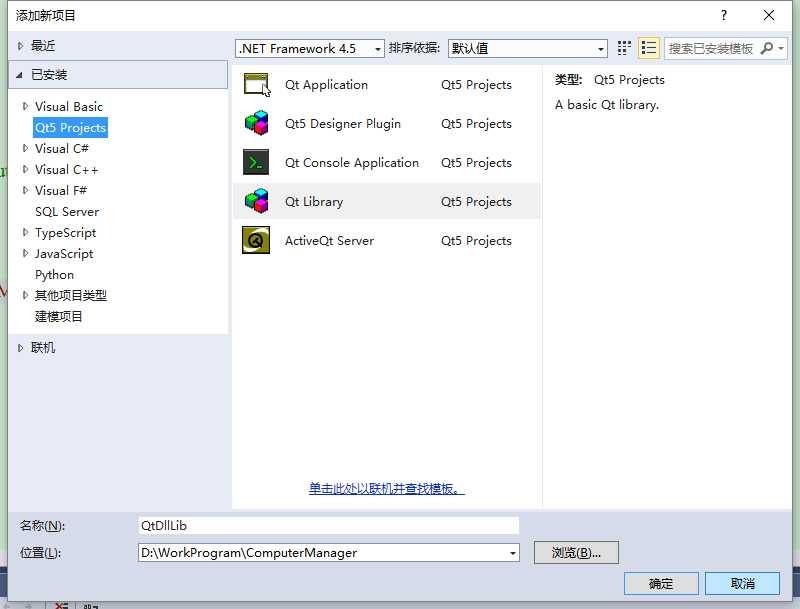The height and width of the screenshot is (609, 800).
Task: Open the online template search link
Action: pyautogui.click(x=386, y=489)
